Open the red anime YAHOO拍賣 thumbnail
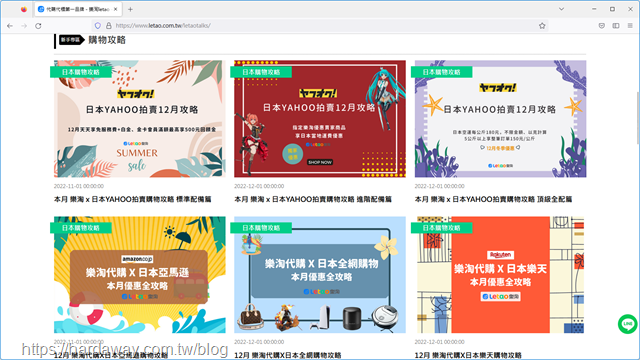 click(320, 119)
